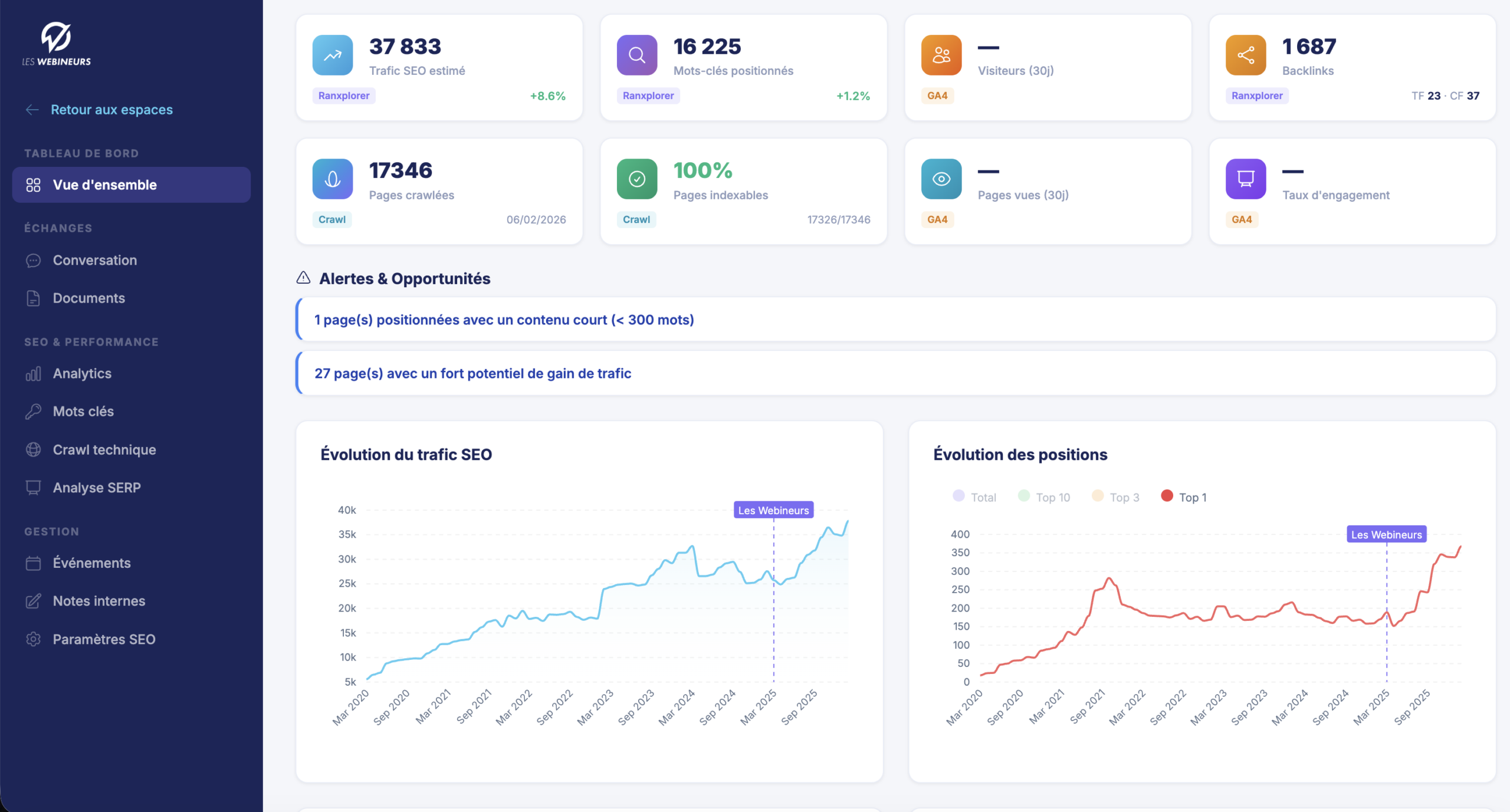Click the +8.6% traffic change

tap(548, 96)
